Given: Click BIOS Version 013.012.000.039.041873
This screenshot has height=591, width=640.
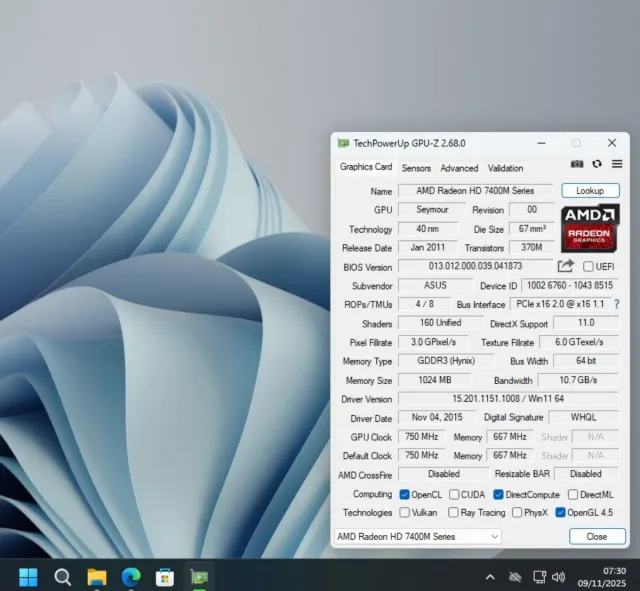Looking at the screenshot, I should click(x=476, y=266).
